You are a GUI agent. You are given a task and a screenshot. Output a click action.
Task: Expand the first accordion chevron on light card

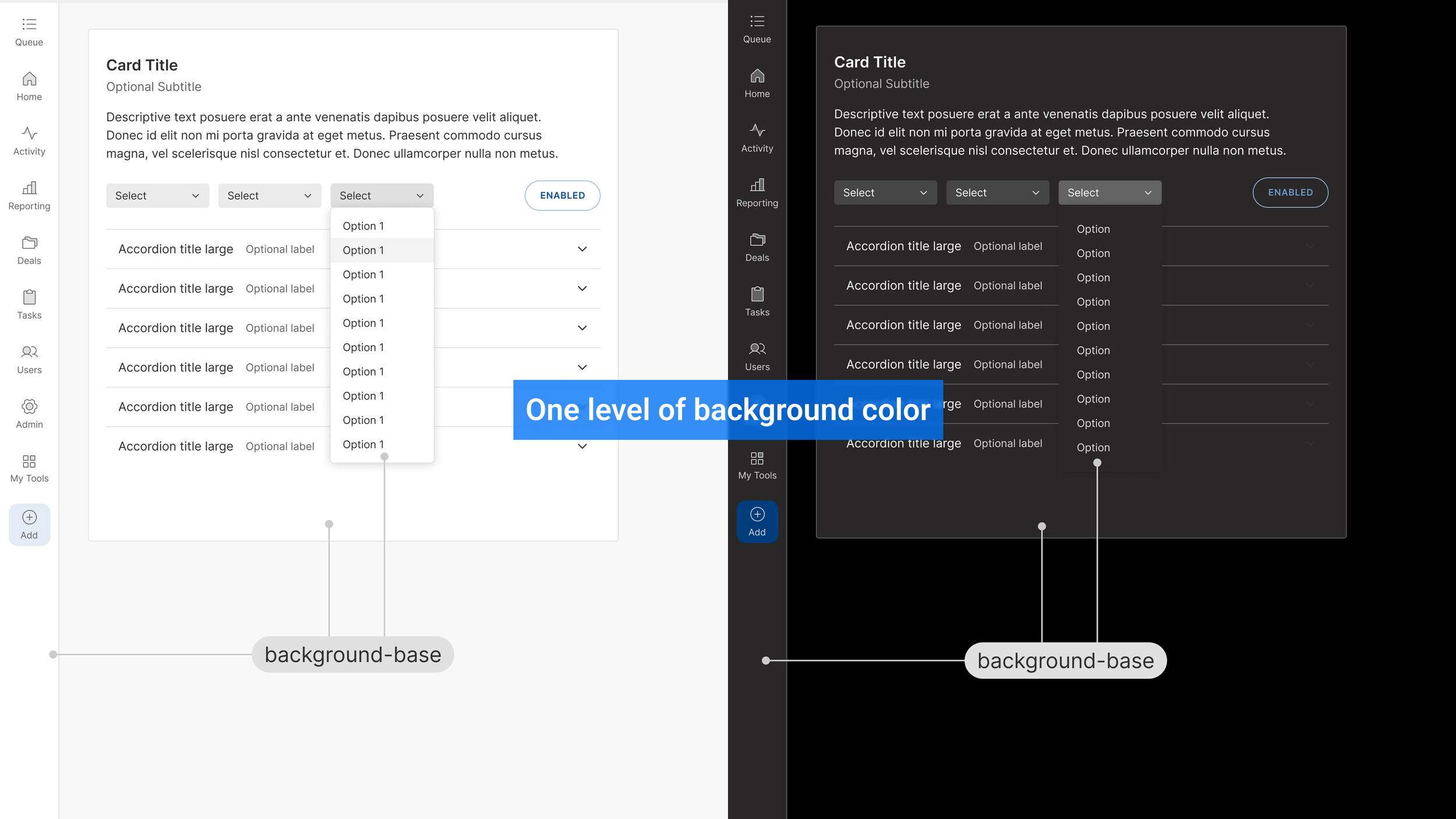click(x=582, y=249)
